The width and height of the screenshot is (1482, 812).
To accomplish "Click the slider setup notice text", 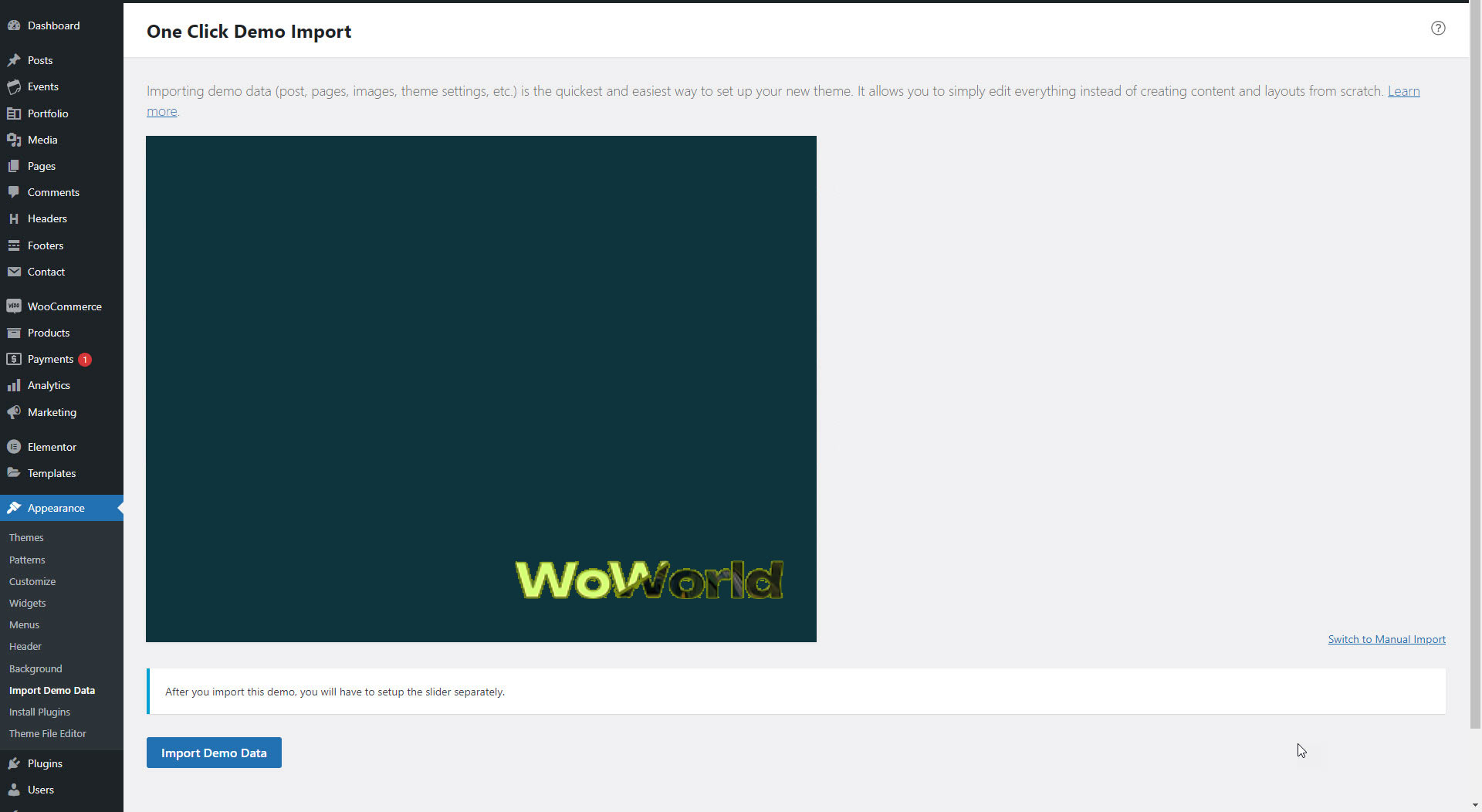I will (335, 692).
